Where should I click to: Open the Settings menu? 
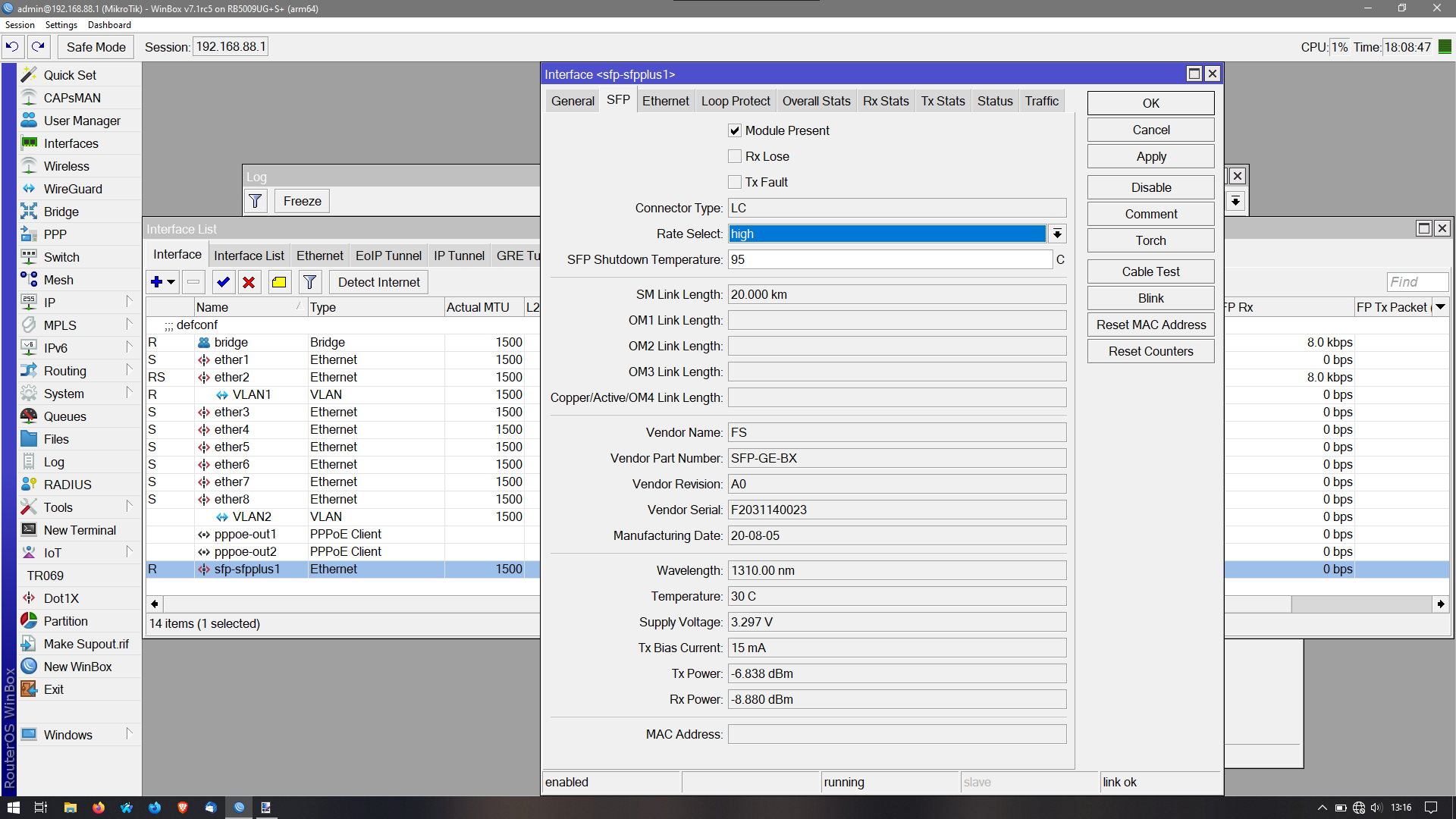[61, 25]
